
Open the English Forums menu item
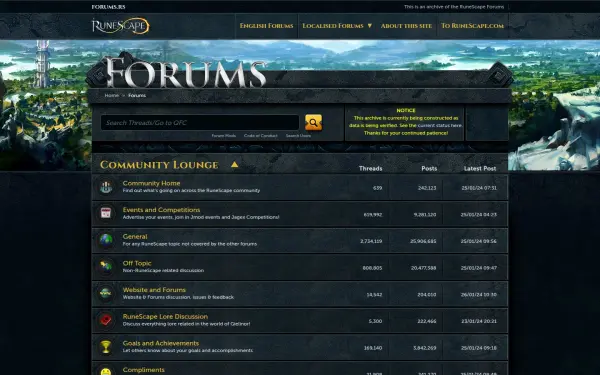click(266, 26)
